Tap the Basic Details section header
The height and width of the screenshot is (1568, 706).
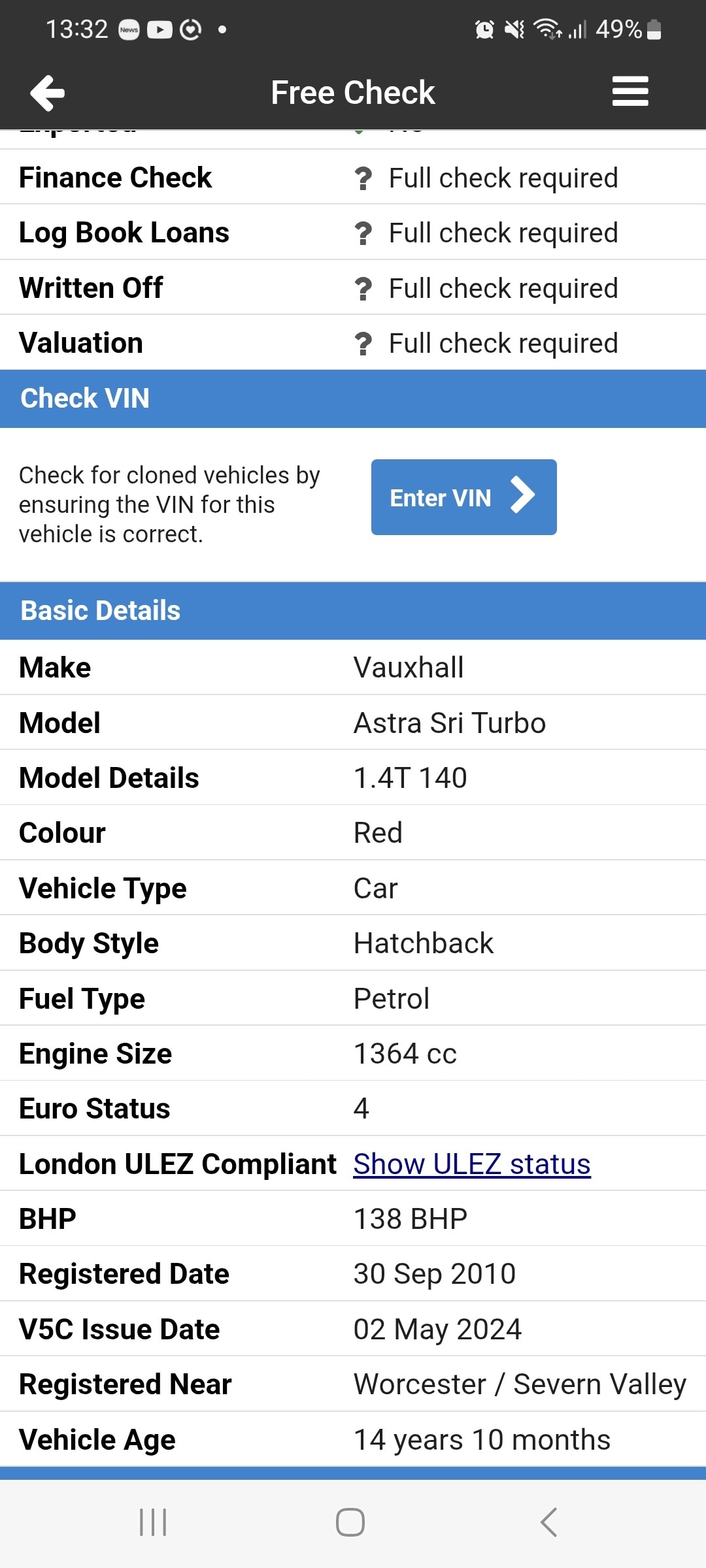tap(353, 611)
